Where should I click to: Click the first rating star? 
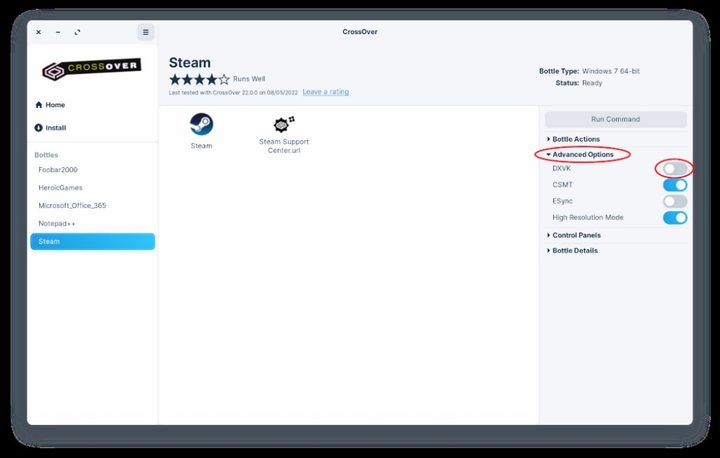[x=175, y=79]
